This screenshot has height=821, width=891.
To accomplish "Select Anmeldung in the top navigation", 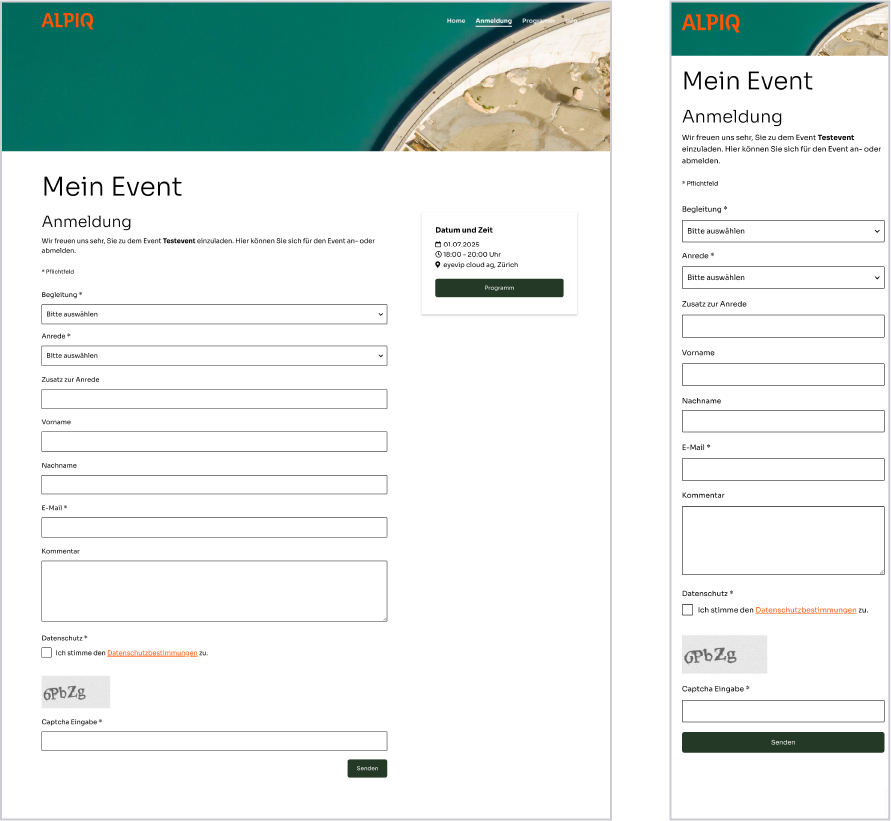I will (x=493, y=21).
